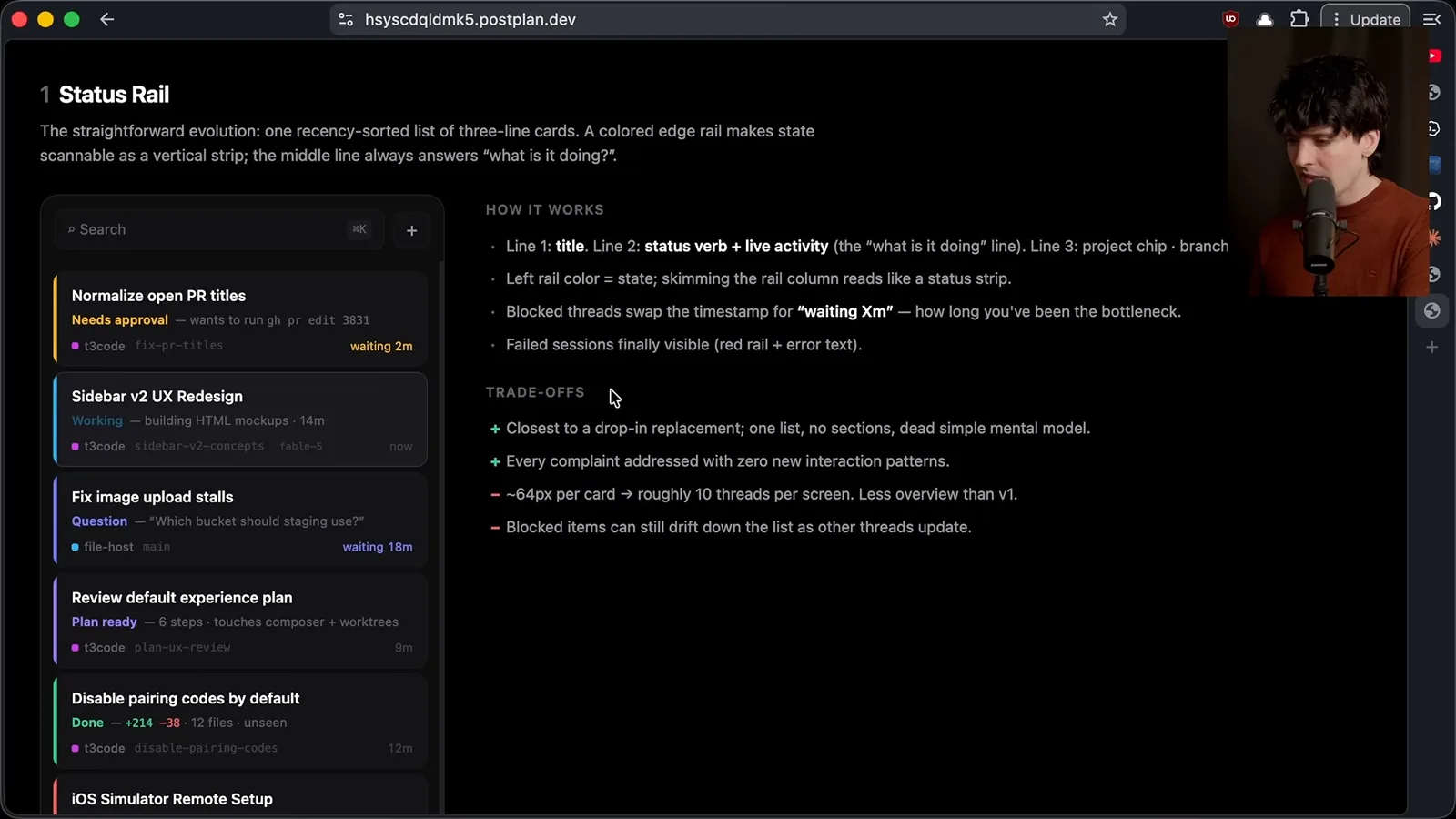Click the ⌘K shortcut hint in Search
The height and width of the screenshot is (819, 1456).
coord(359,229)
